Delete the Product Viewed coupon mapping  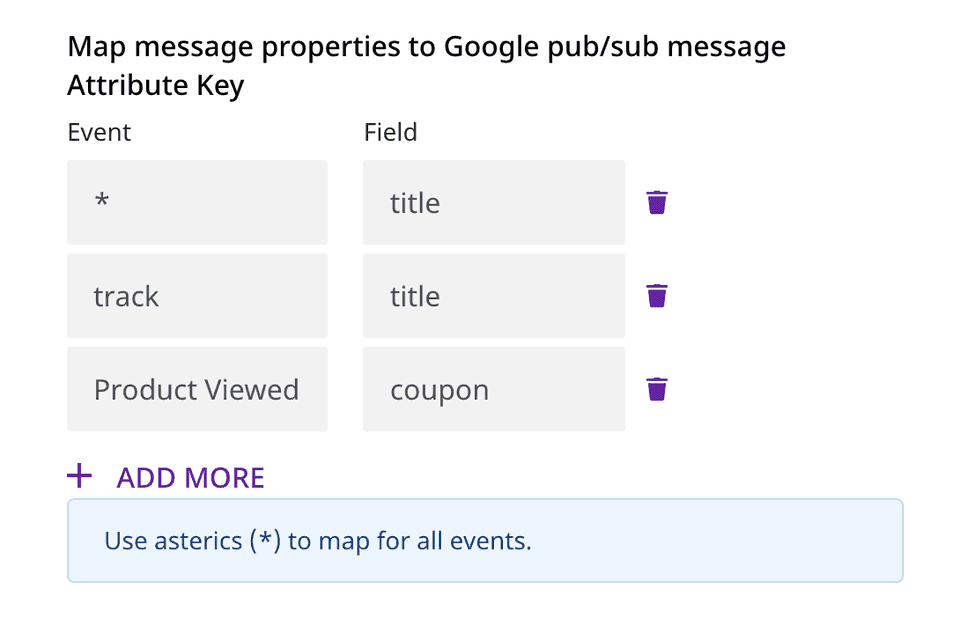click(657, 389)
